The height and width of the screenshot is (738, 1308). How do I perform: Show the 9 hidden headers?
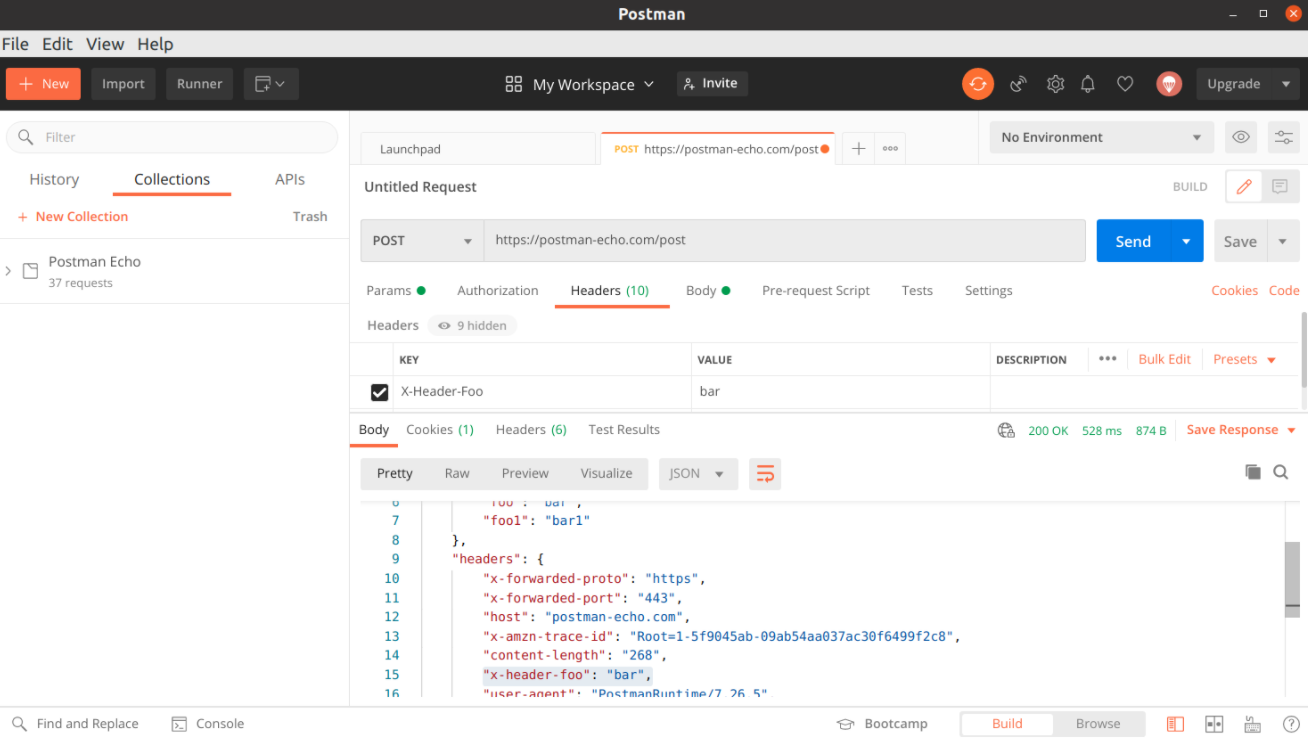[x=472, y=325]
